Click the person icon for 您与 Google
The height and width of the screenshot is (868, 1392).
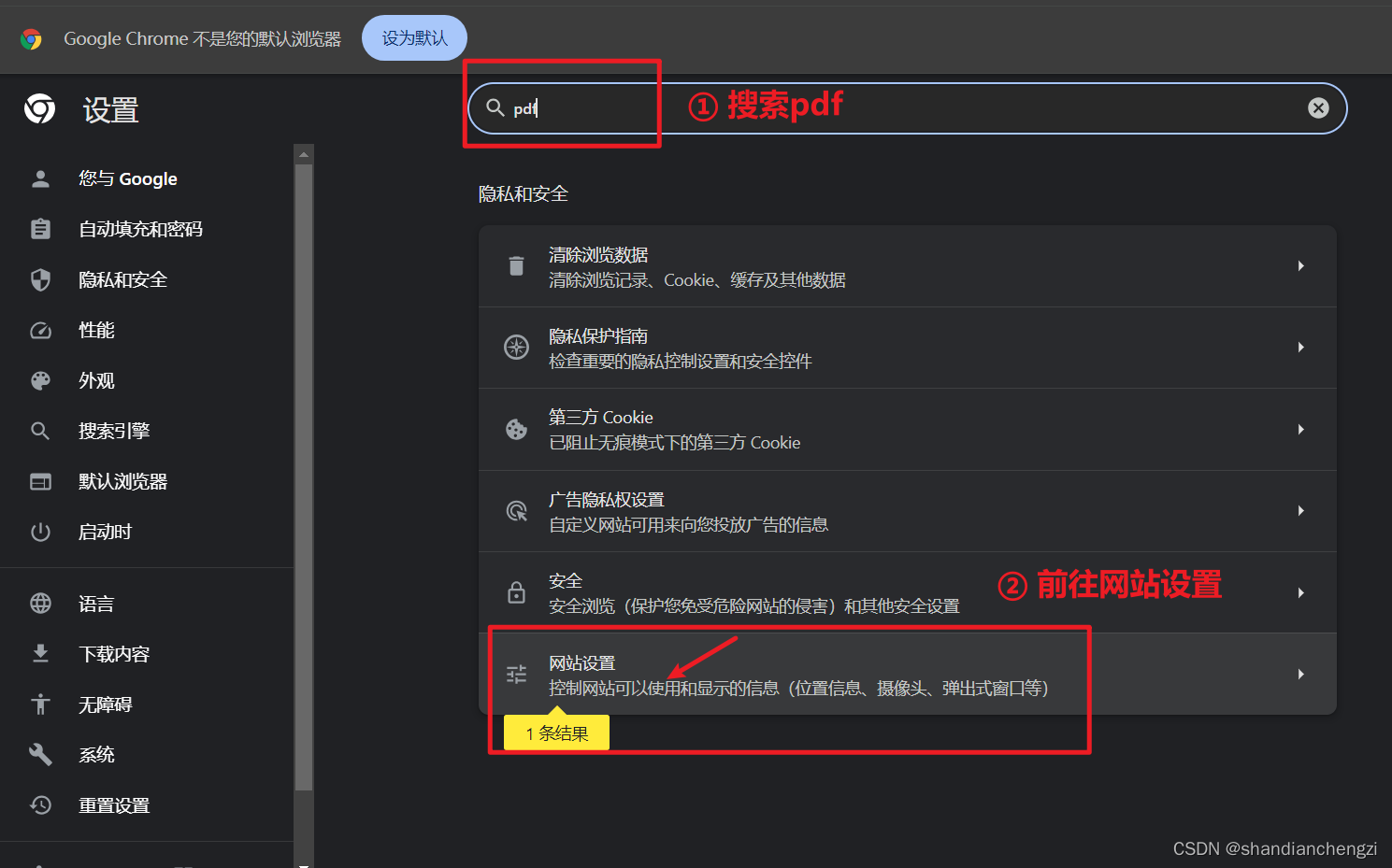[x=40, y=178]
